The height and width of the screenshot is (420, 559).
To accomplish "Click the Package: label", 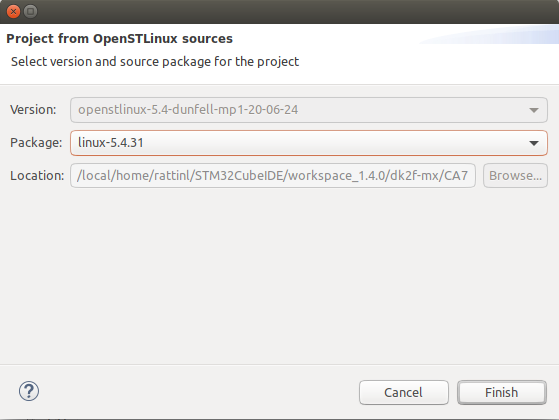I will tap(36, 143).
